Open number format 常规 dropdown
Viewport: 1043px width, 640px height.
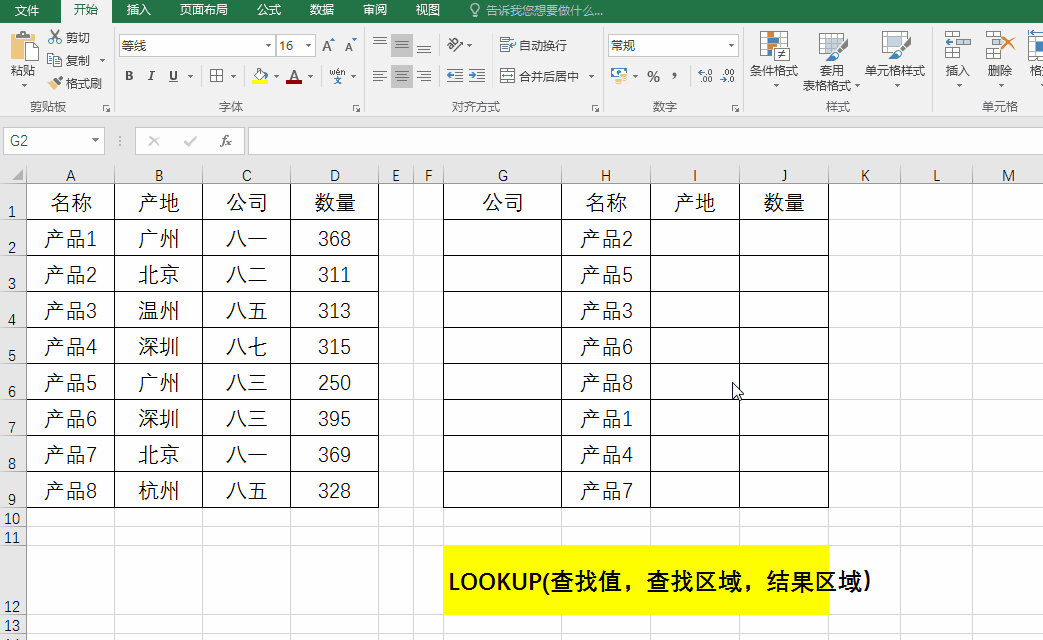[731, 45]
